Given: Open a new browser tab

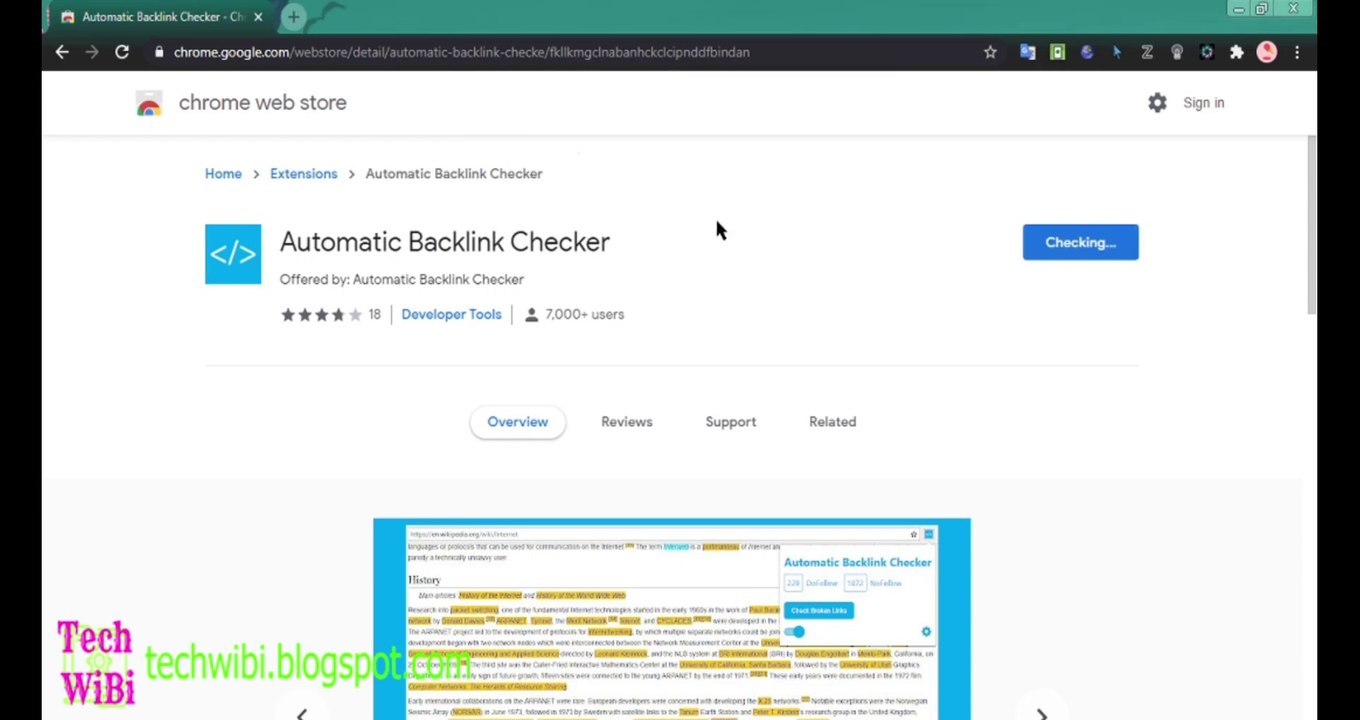Looking at the screenshot, I should (293, 16).
